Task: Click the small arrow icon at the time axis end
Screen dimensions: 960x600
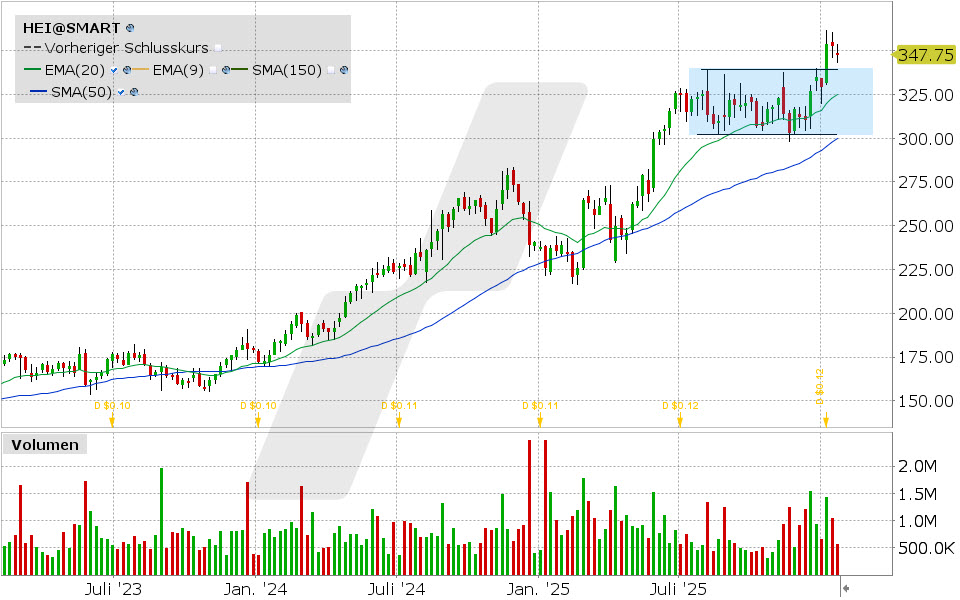Action: tap(847, 589)
